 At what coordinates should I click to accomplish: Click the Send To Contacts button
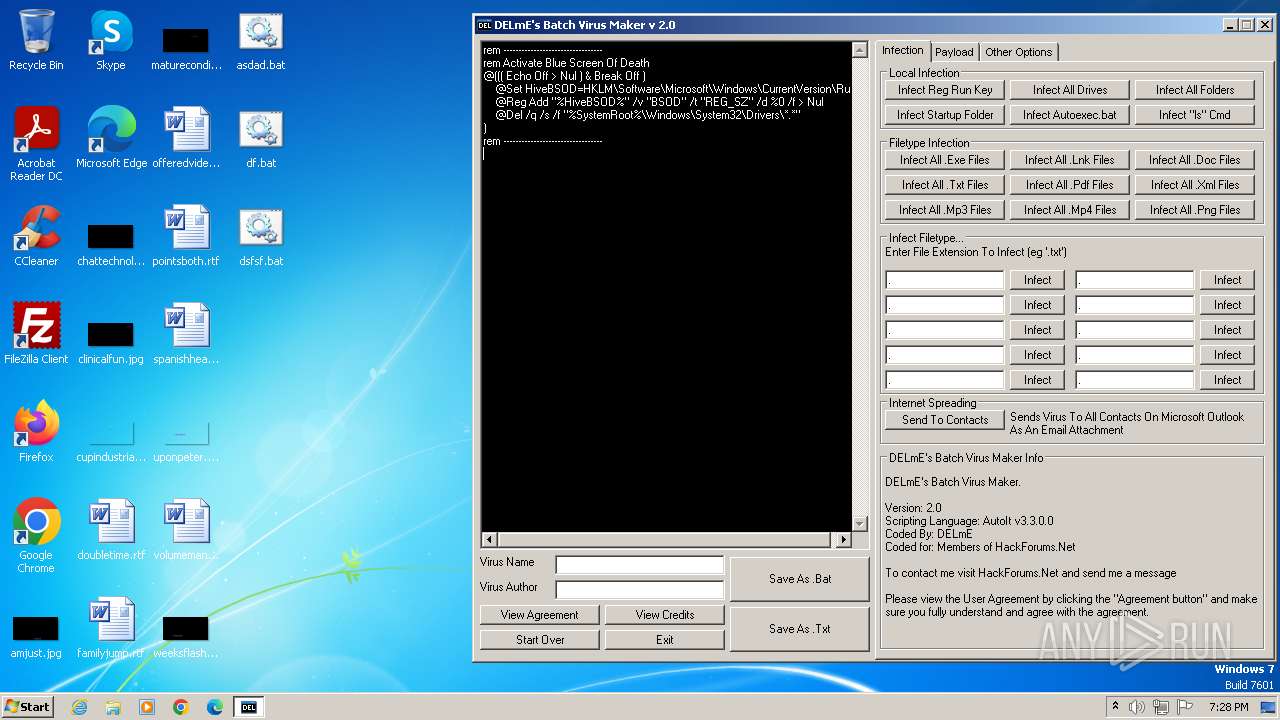(945, 420)
